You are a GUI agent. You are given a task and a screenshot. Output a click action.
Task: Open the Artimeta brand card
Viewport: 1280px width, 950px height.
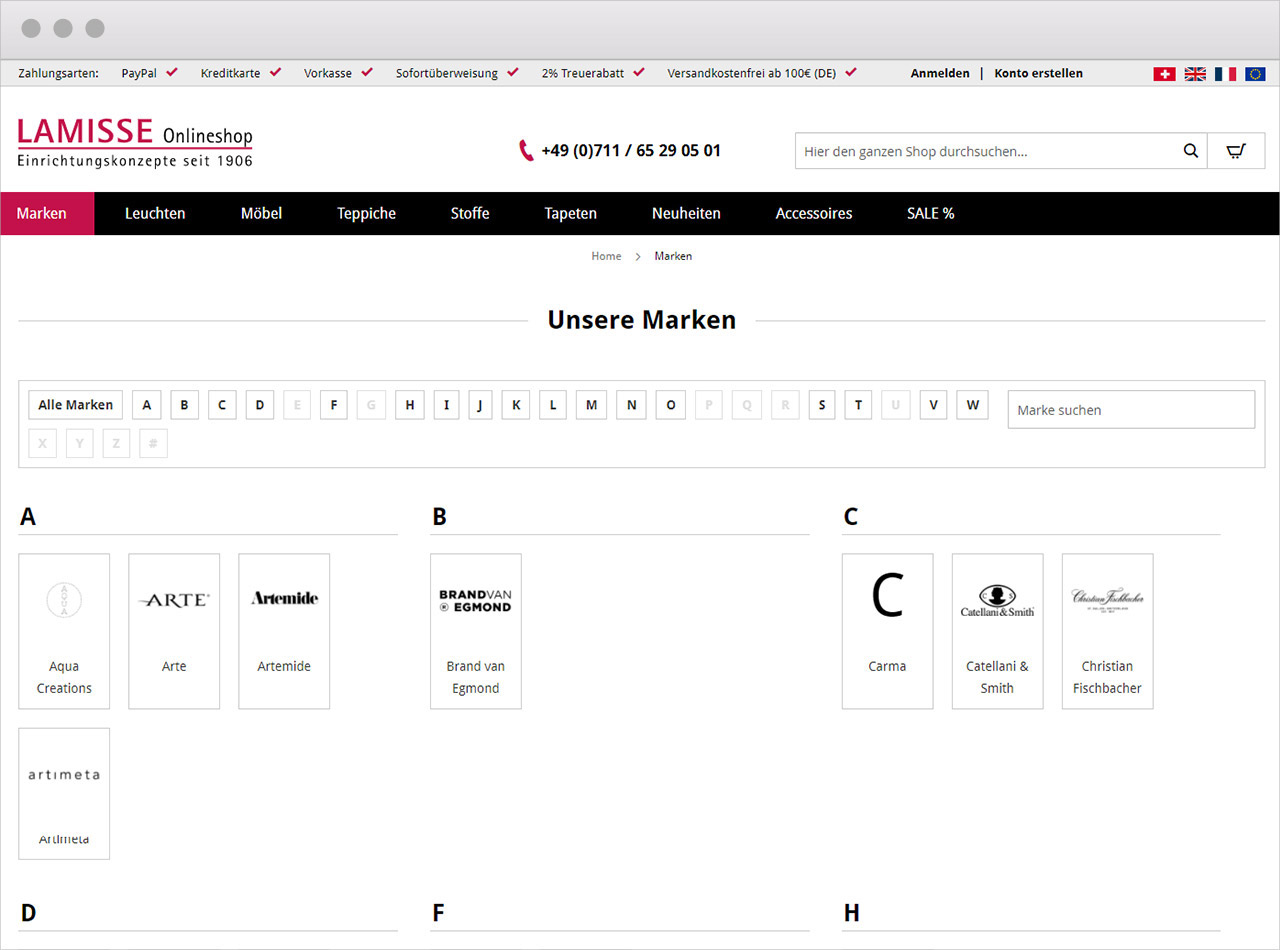coord(64,793)
